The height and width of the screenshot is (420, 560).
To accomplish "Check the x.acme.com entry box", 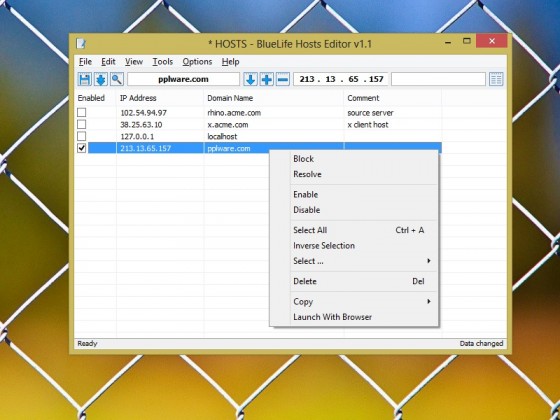I will point(82,124).
